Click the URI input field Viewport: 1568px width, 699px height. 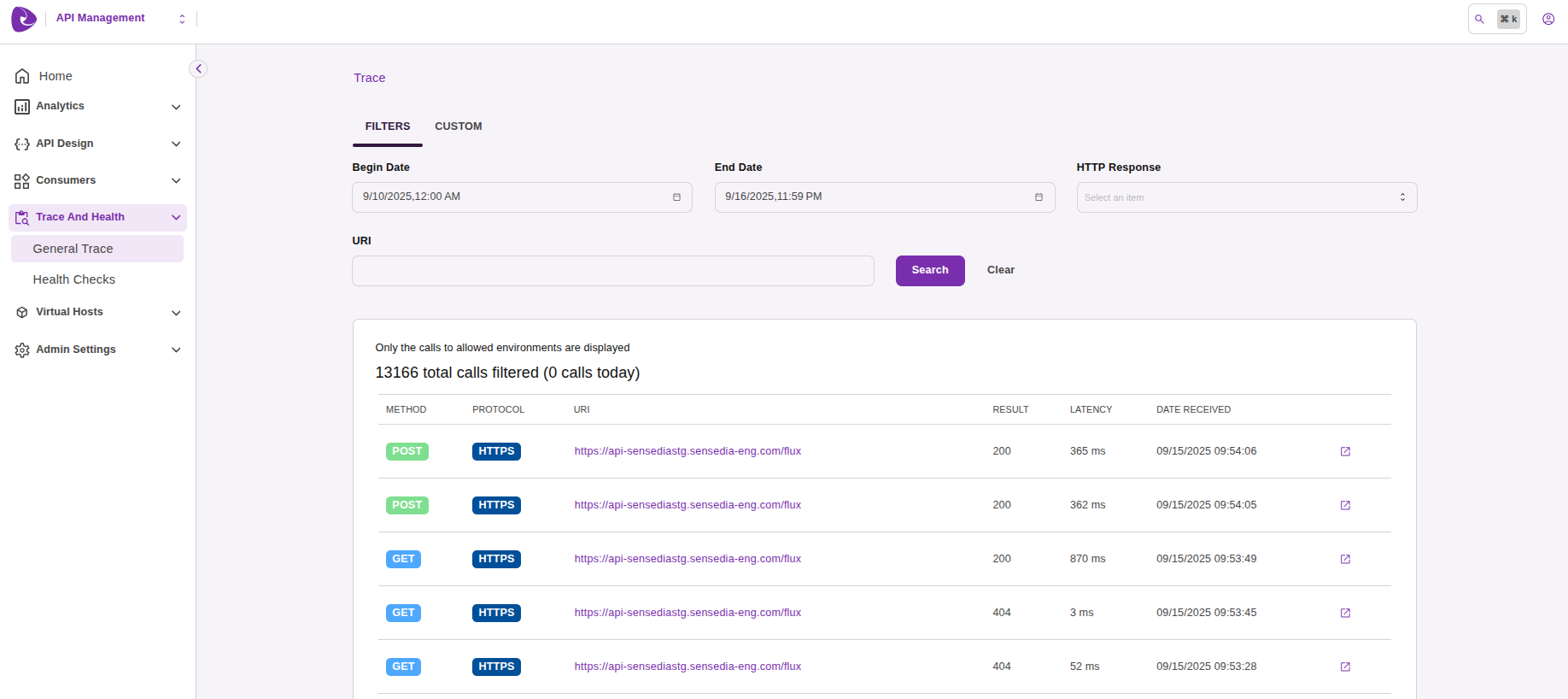pos(612,271)
